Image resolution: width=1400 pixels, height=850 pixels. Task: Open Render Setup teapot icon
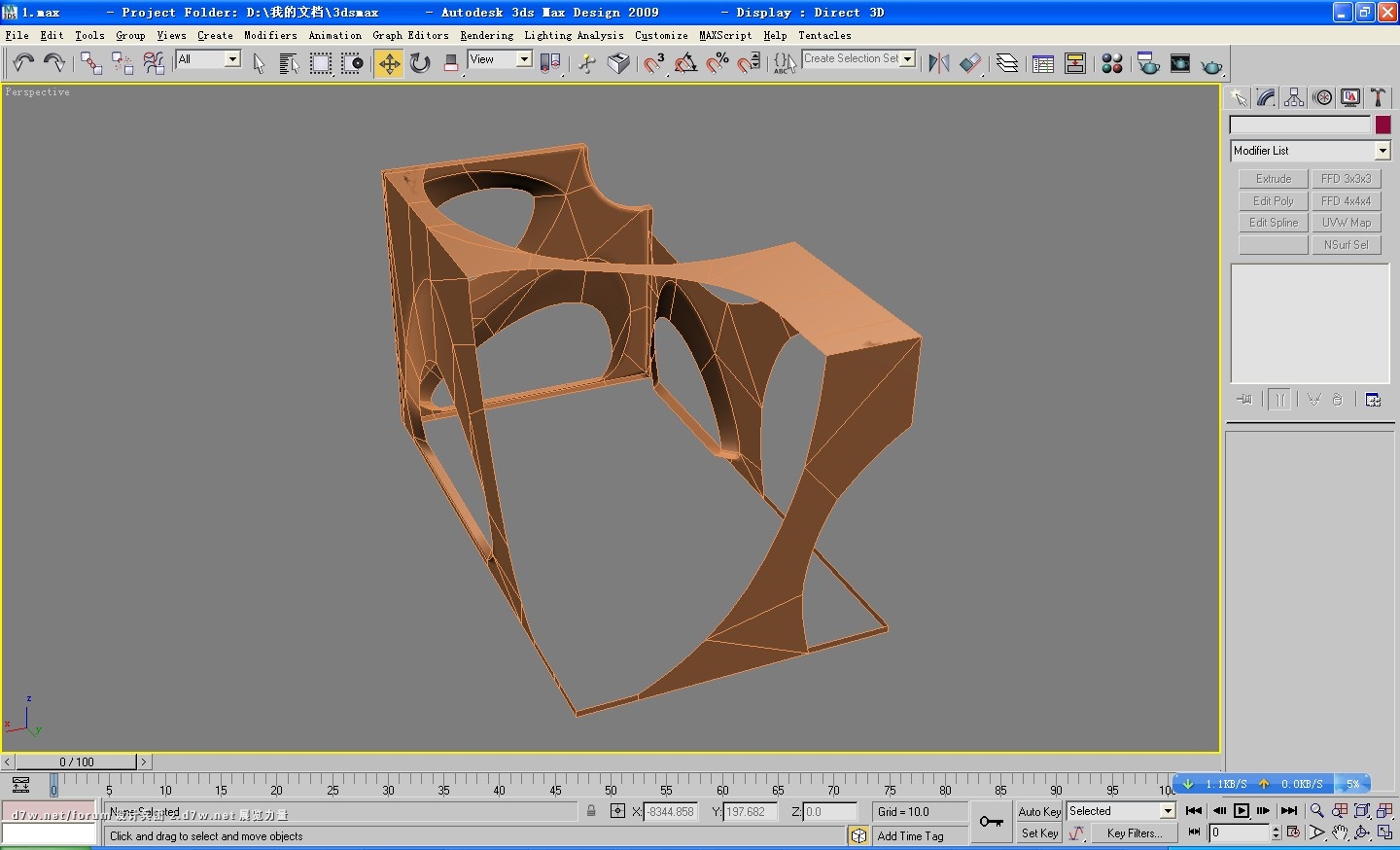pyautogui.click(x=1148, y=63)
